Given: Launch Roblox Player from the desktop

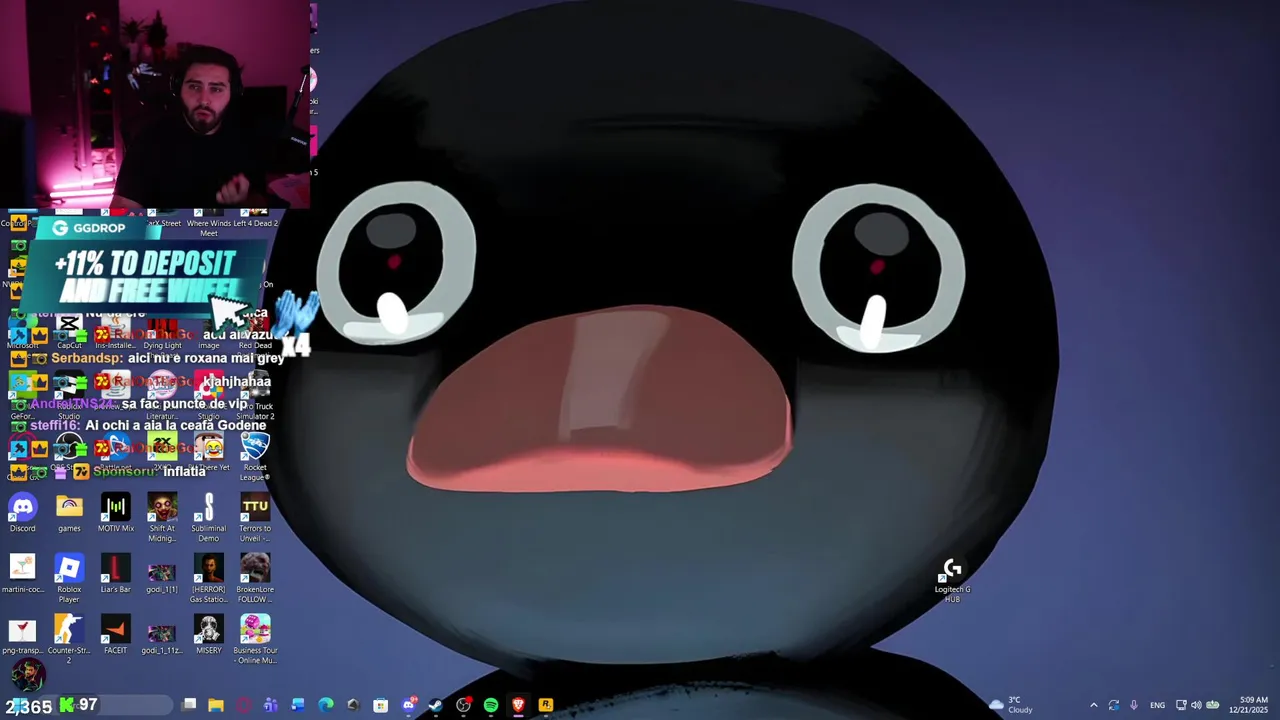Looking at the screenshot, I should pyautogui.click(x=69, y=578).
